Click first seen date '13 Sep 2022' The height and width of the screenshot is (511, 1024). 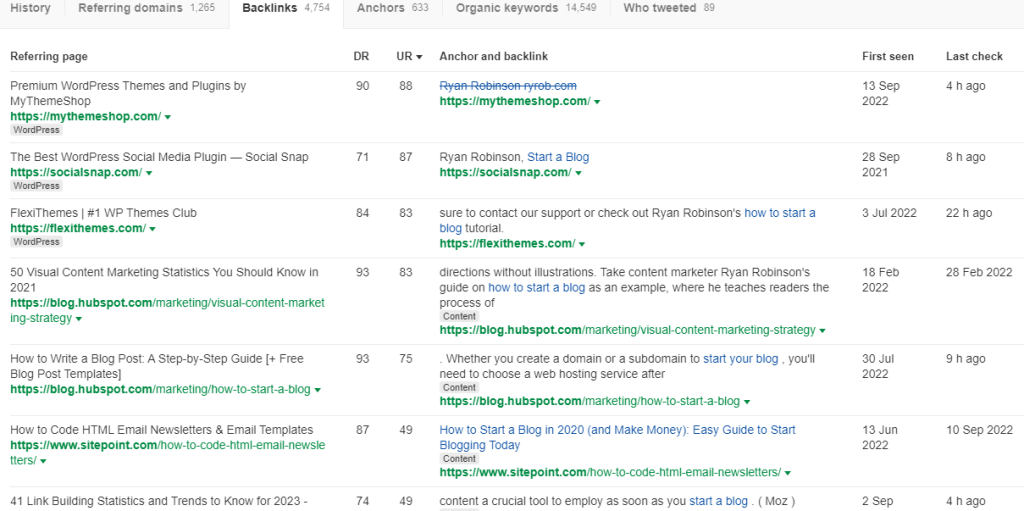pyautogui.click(x=880, y=93)
